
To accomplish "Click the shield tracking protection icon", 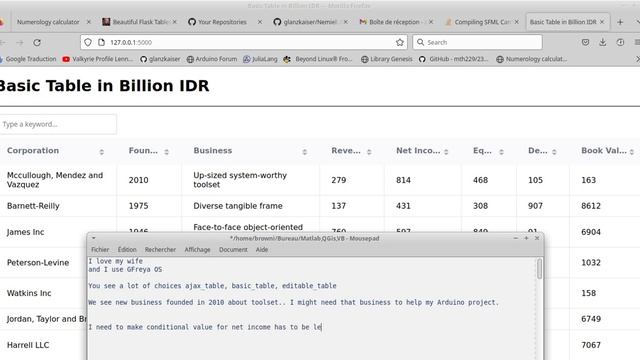I will (88, 42).
